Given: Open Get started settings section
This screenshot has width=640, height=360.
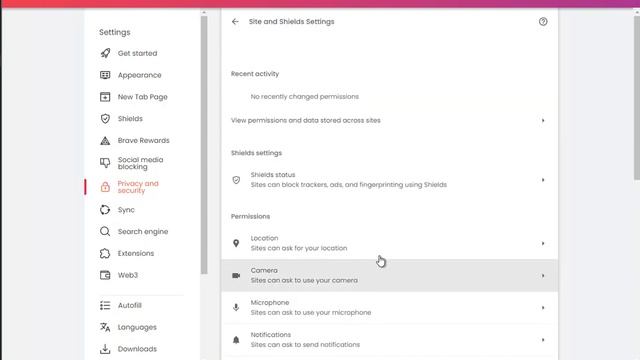Looking at the screenshot, I should (x=137, y=53).
